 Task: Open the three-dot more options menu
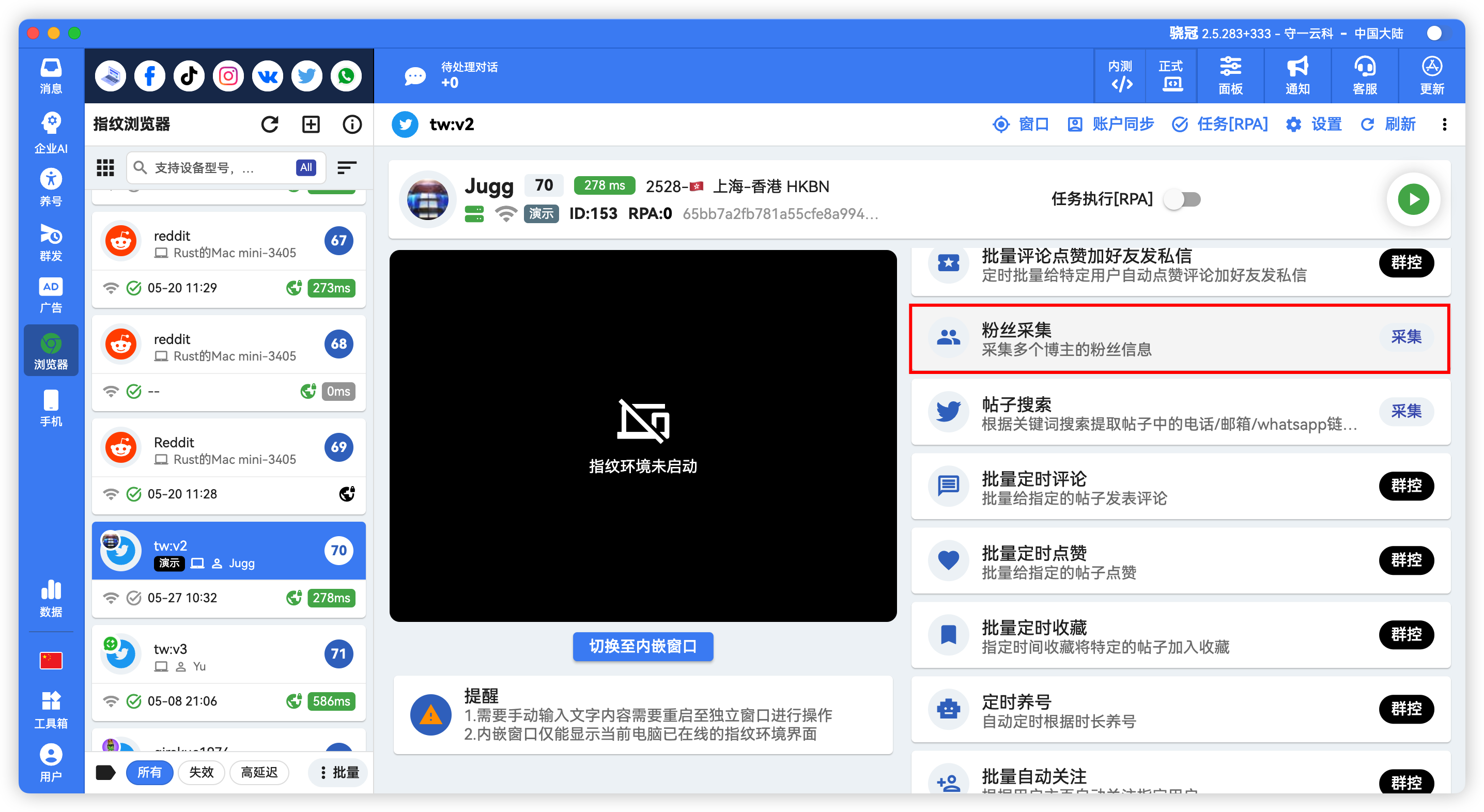pos(1444,124)
